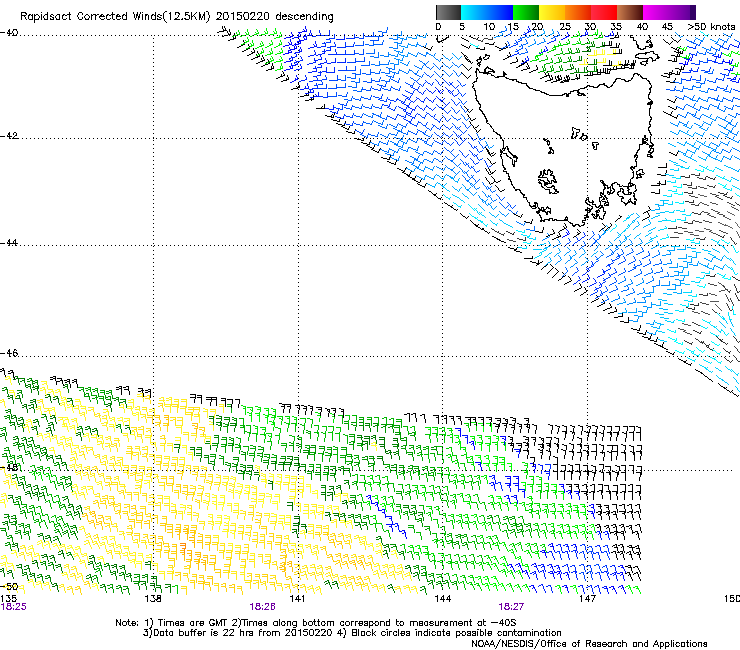Click the 'NOAA/NESDIS/Office of Research and Applications' credit
Image resolution: width=740 pixels, height=650 pixels.
pyautogui.click(x=589, y=644)
